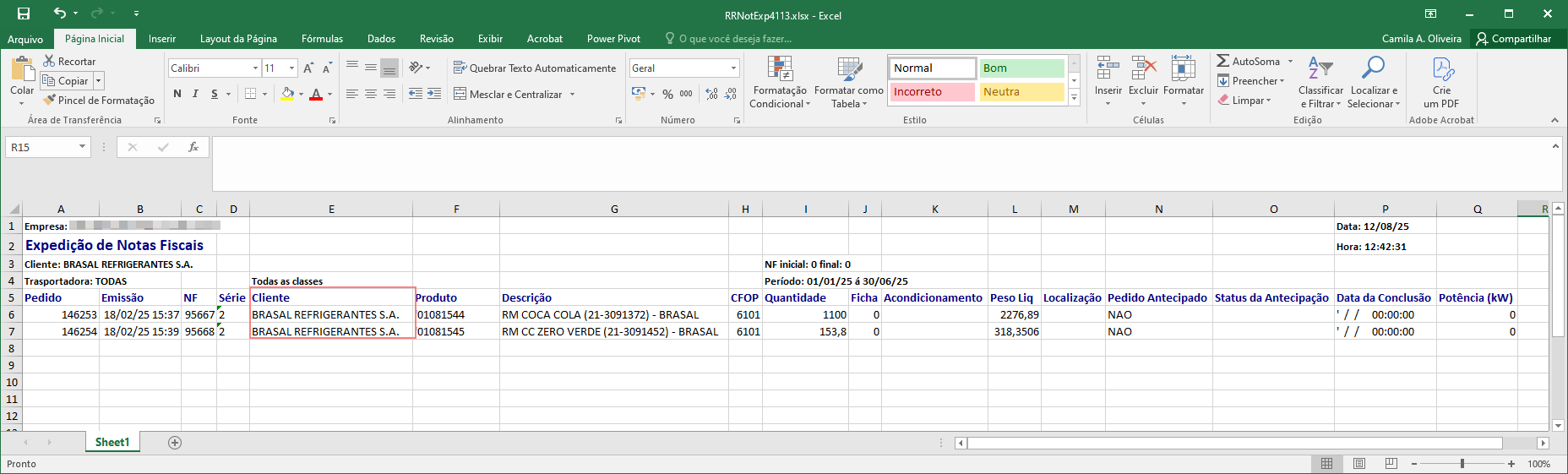The height and width of the screenshot is (474, 1568).
Task: Click the Excluir cells icon
Action: tap(1143, 69)
